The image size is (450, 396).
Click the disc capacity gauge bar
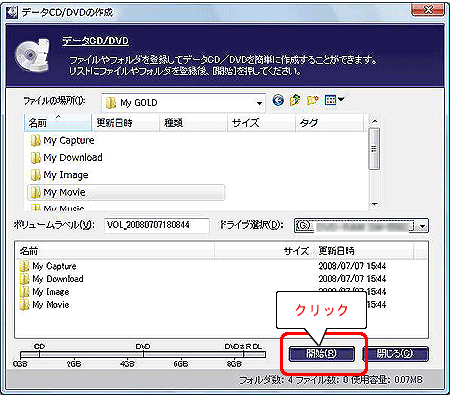143,354
